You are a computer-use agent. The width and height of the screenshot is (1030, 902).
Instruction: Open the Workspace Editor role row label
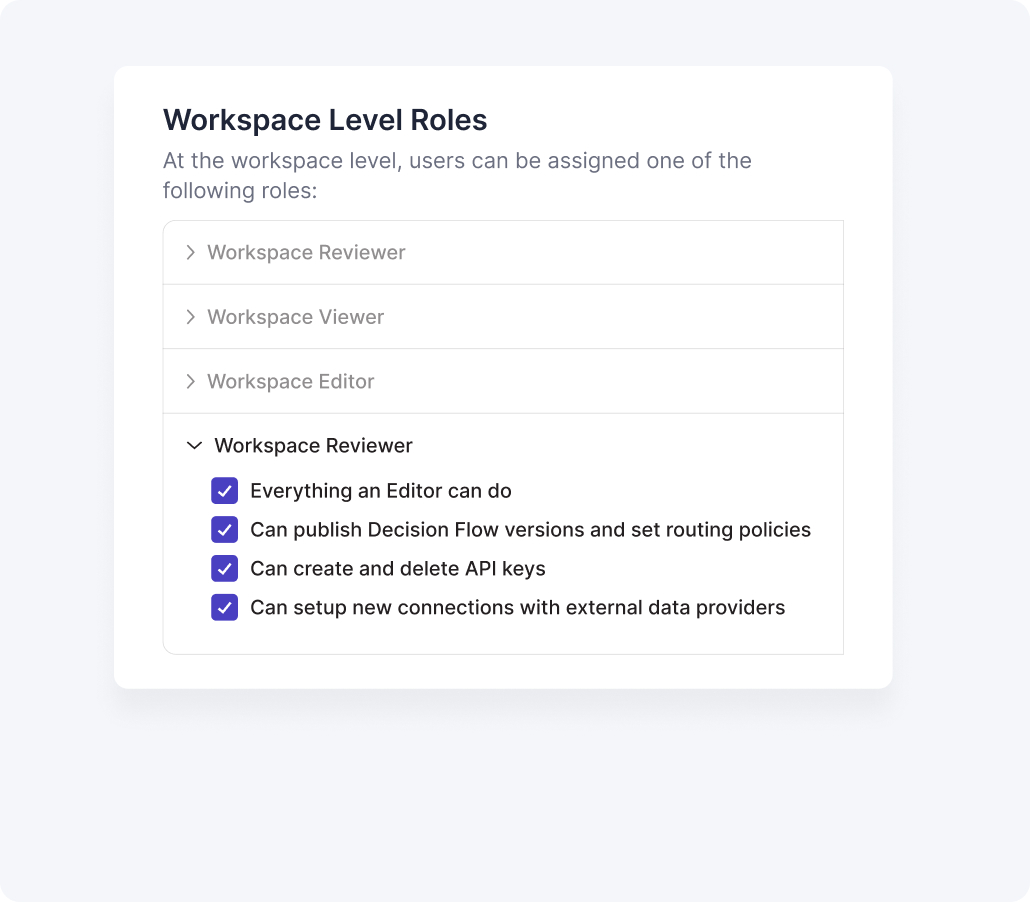point(290,382)
